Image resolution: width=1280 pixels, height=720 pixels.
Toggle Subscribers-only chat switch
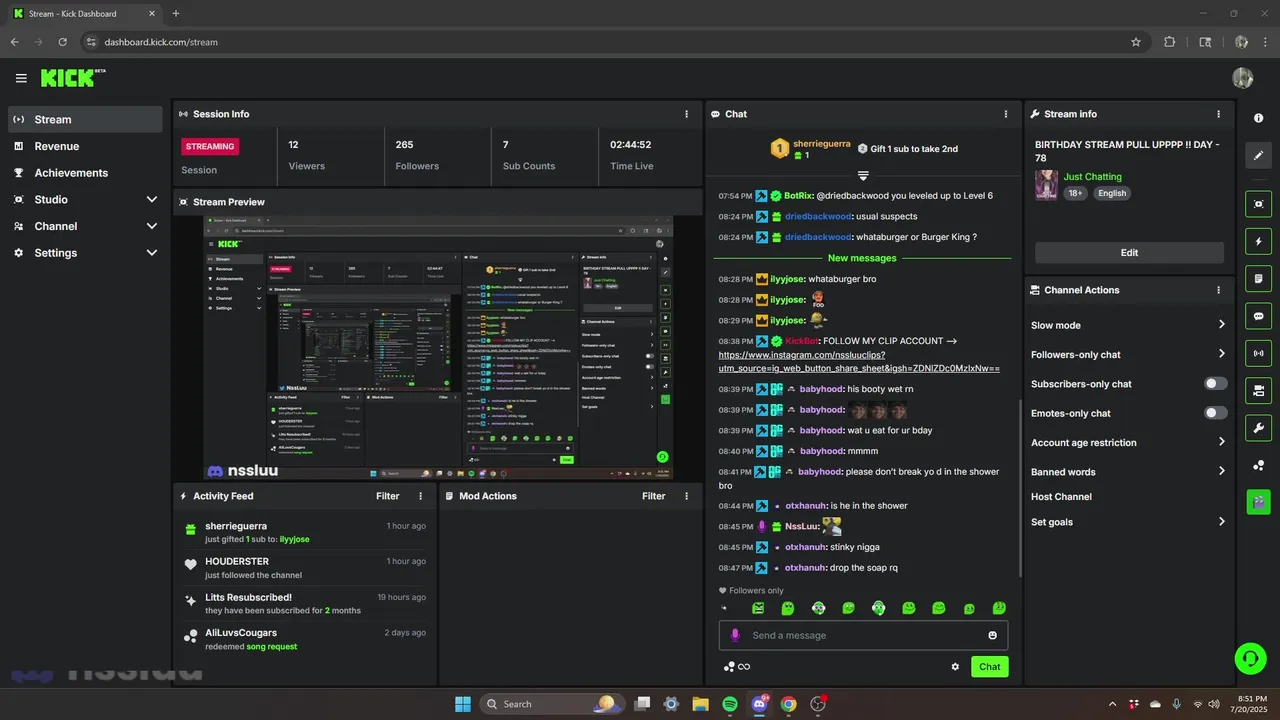1216,384
